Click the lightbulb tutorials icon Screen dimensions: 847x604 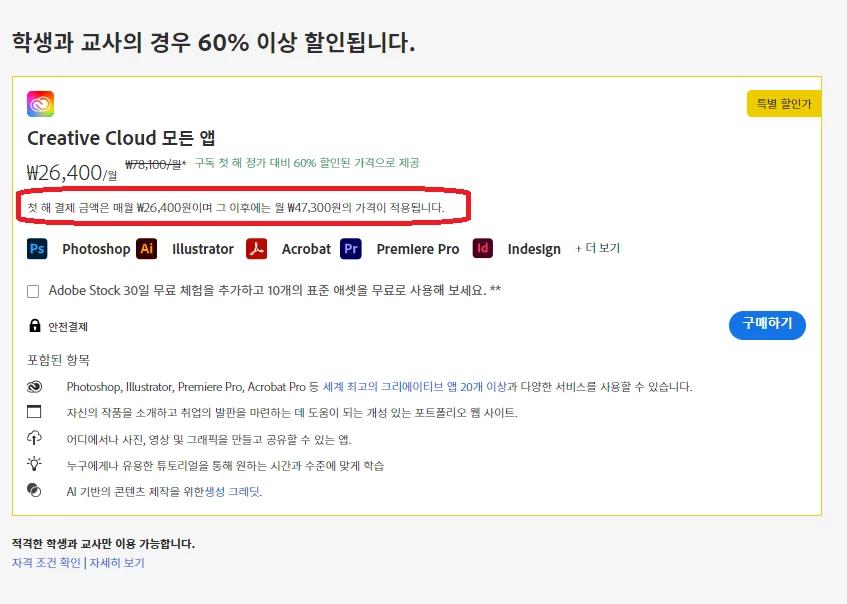[x=34, y=464]
